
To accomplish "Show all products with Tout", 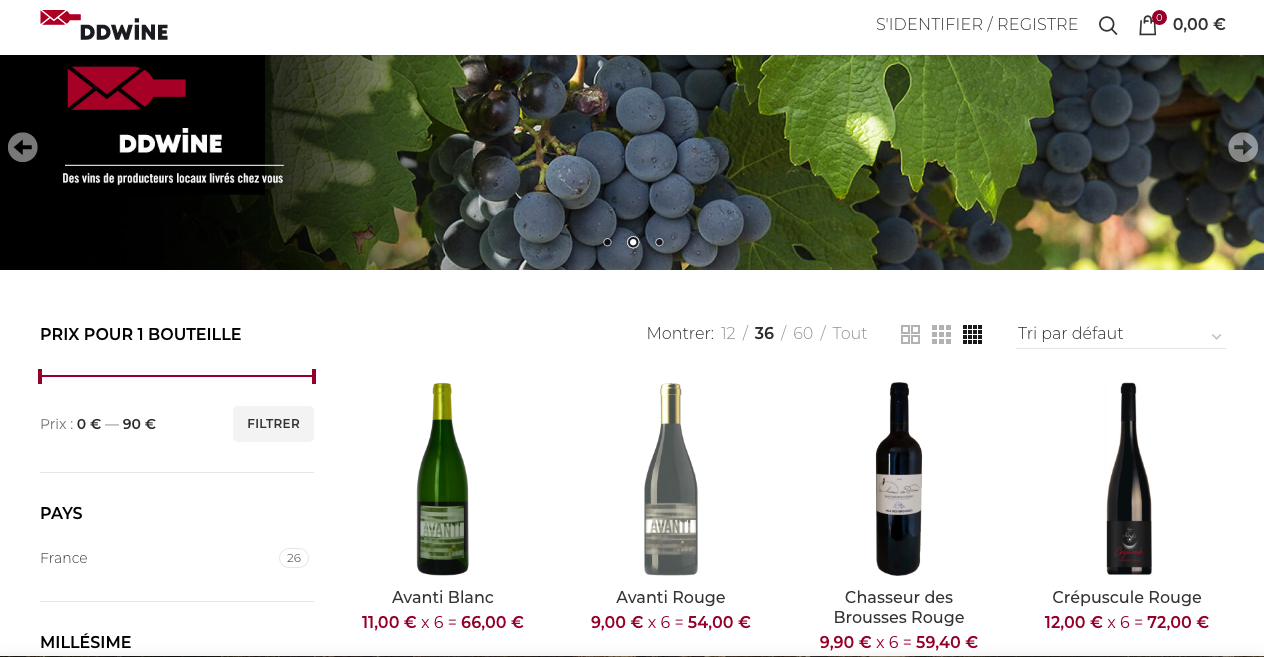I will tap(850, 333).
